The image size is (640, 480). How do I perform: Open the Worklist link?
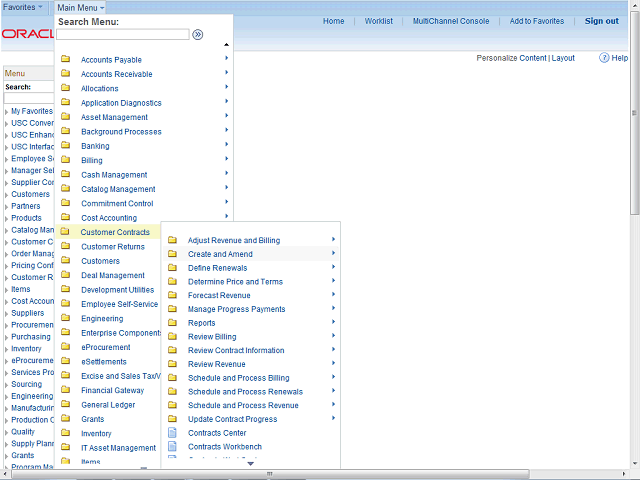click(378, 21)
